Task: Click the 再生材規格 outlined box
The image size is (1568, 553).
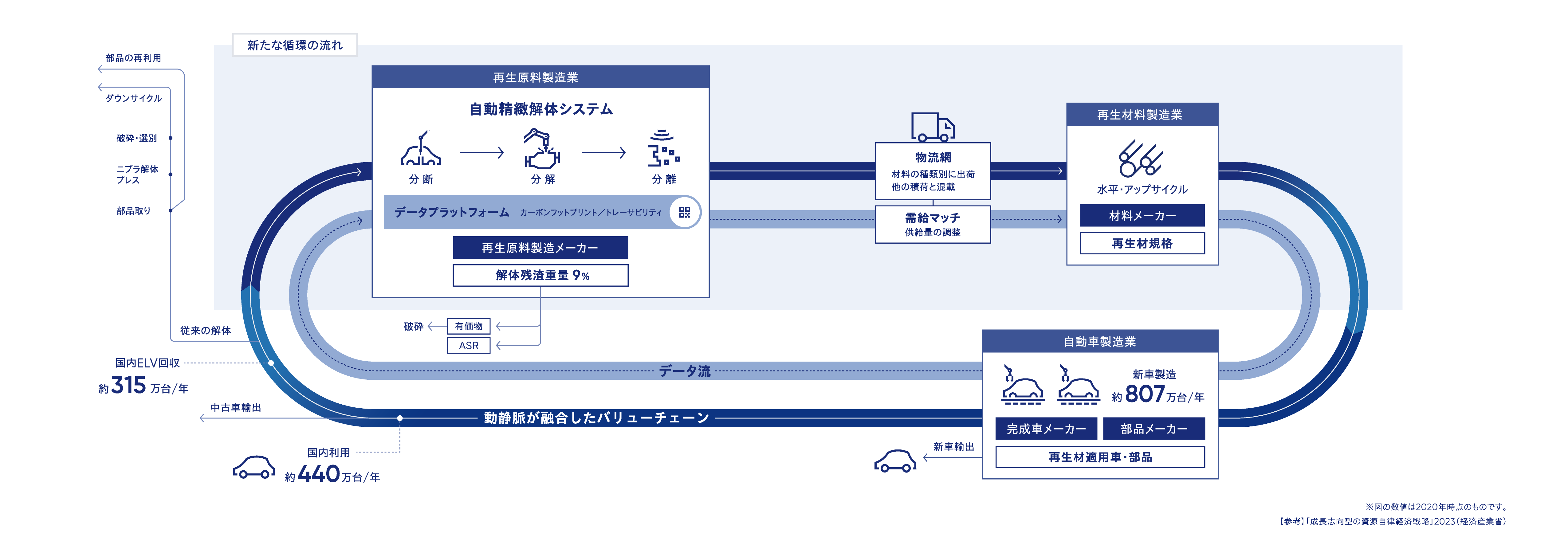Action: coord(1142,243)
